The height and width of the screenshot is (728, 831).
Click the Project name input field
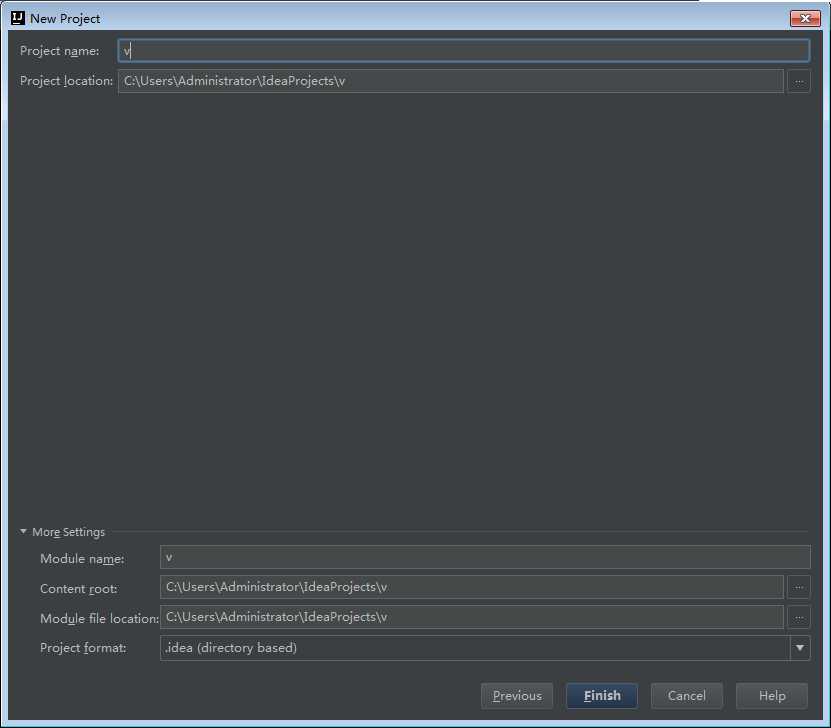[x=464, y=51]
